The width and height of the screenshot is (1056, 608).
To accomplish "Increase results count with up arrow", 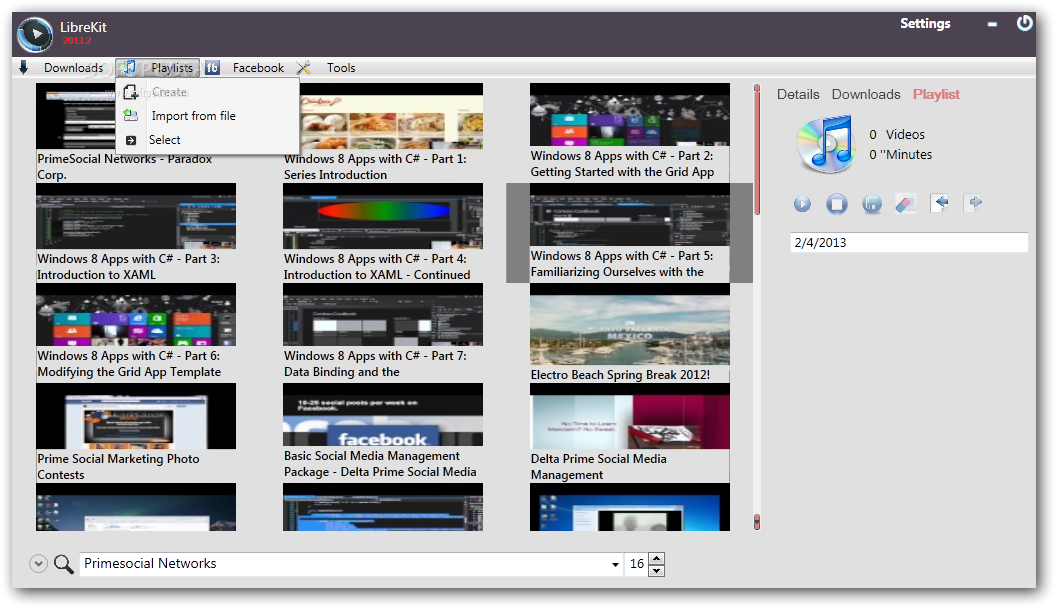I will pos(657,558).
